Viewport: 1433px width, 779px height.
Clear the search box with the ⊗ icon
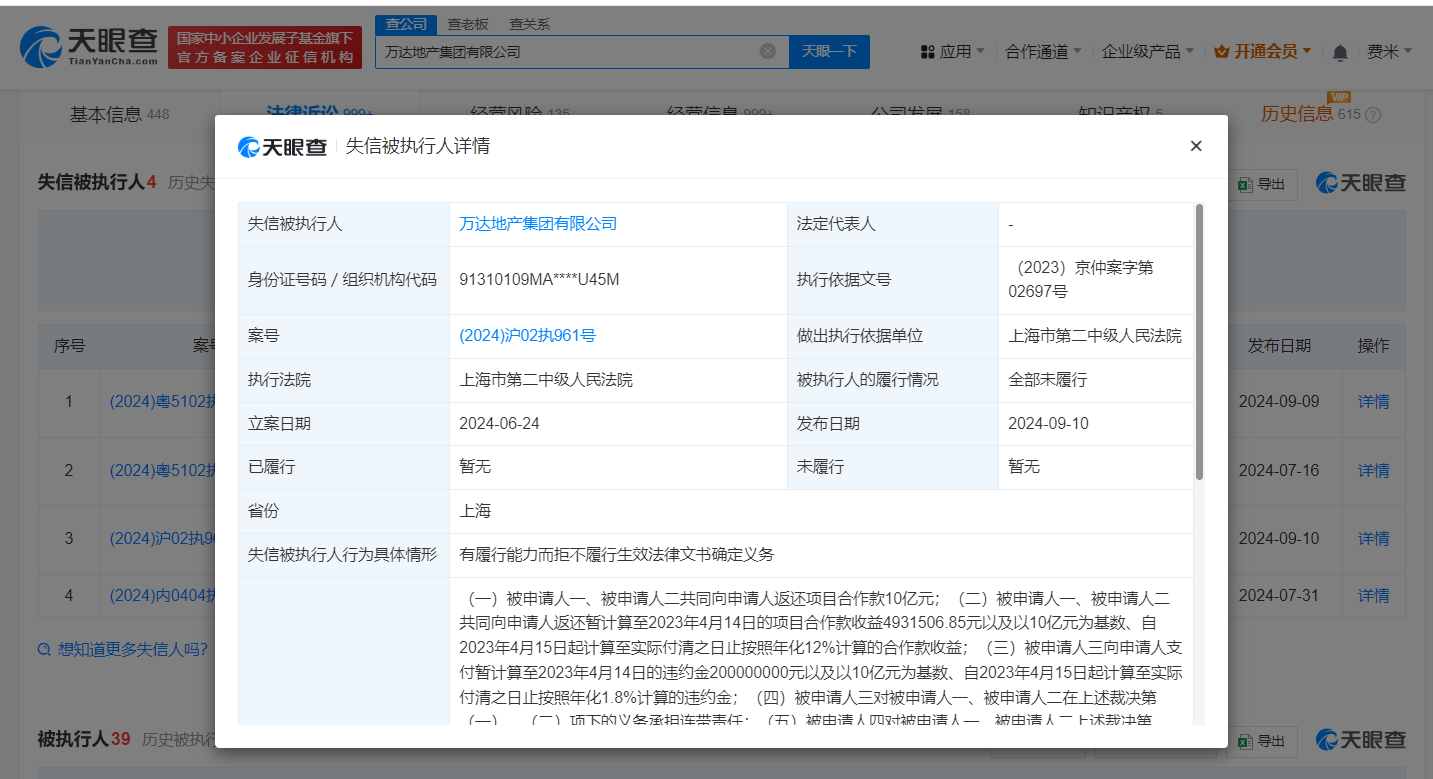coord(767,51)
